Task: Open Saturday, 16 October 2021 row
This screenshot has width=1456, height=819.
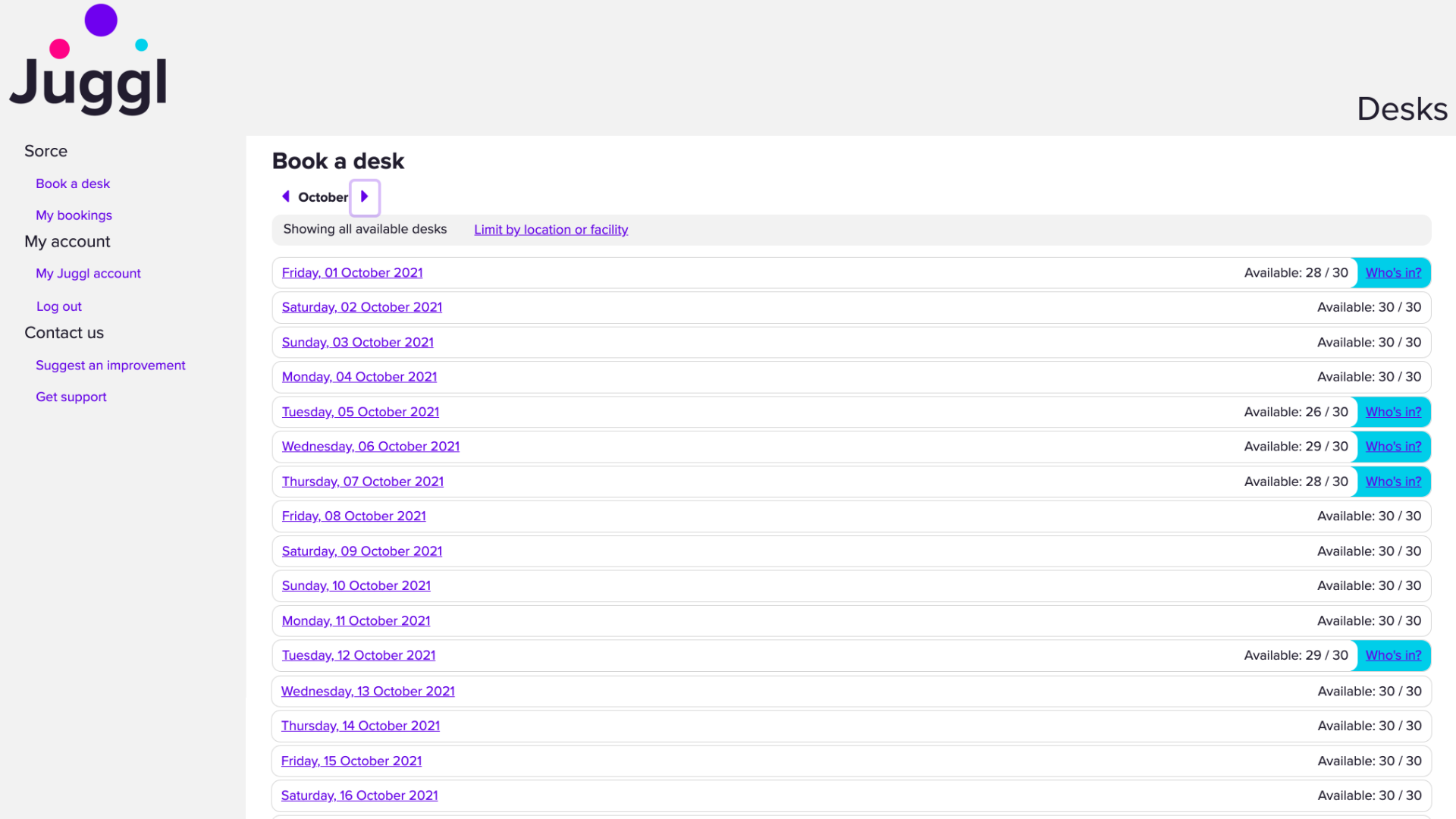Action: (359, 795)
